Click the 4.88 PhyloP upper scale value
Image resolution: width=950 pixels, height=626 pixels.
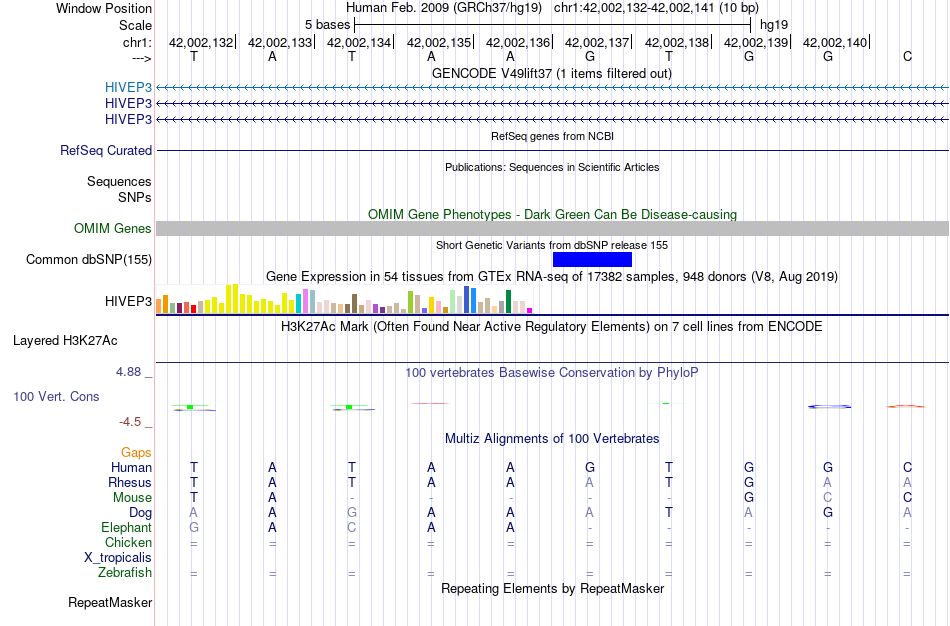click(128, 371)
